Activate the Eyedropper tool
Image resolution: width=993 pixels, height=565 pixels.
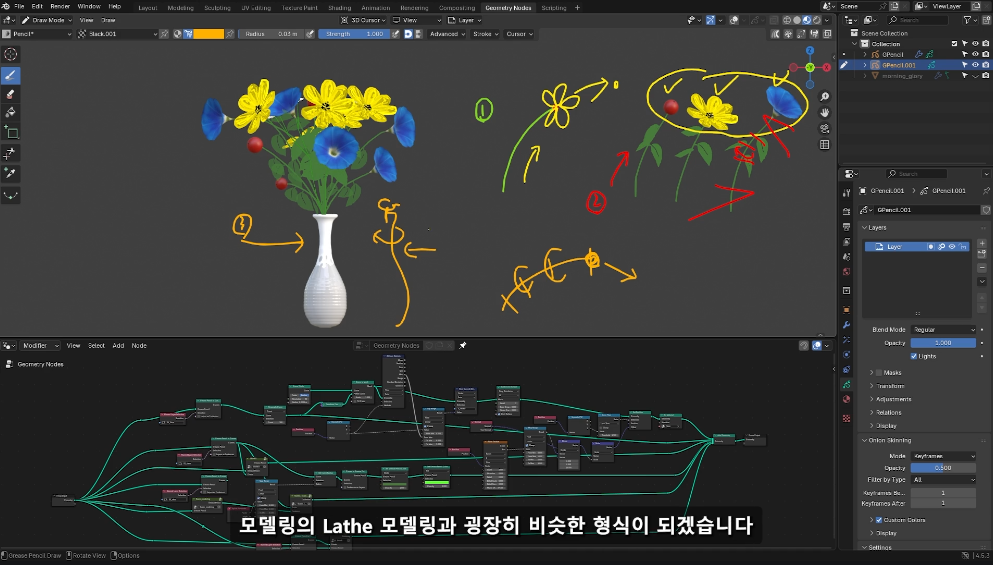click(x=11, y=173)
